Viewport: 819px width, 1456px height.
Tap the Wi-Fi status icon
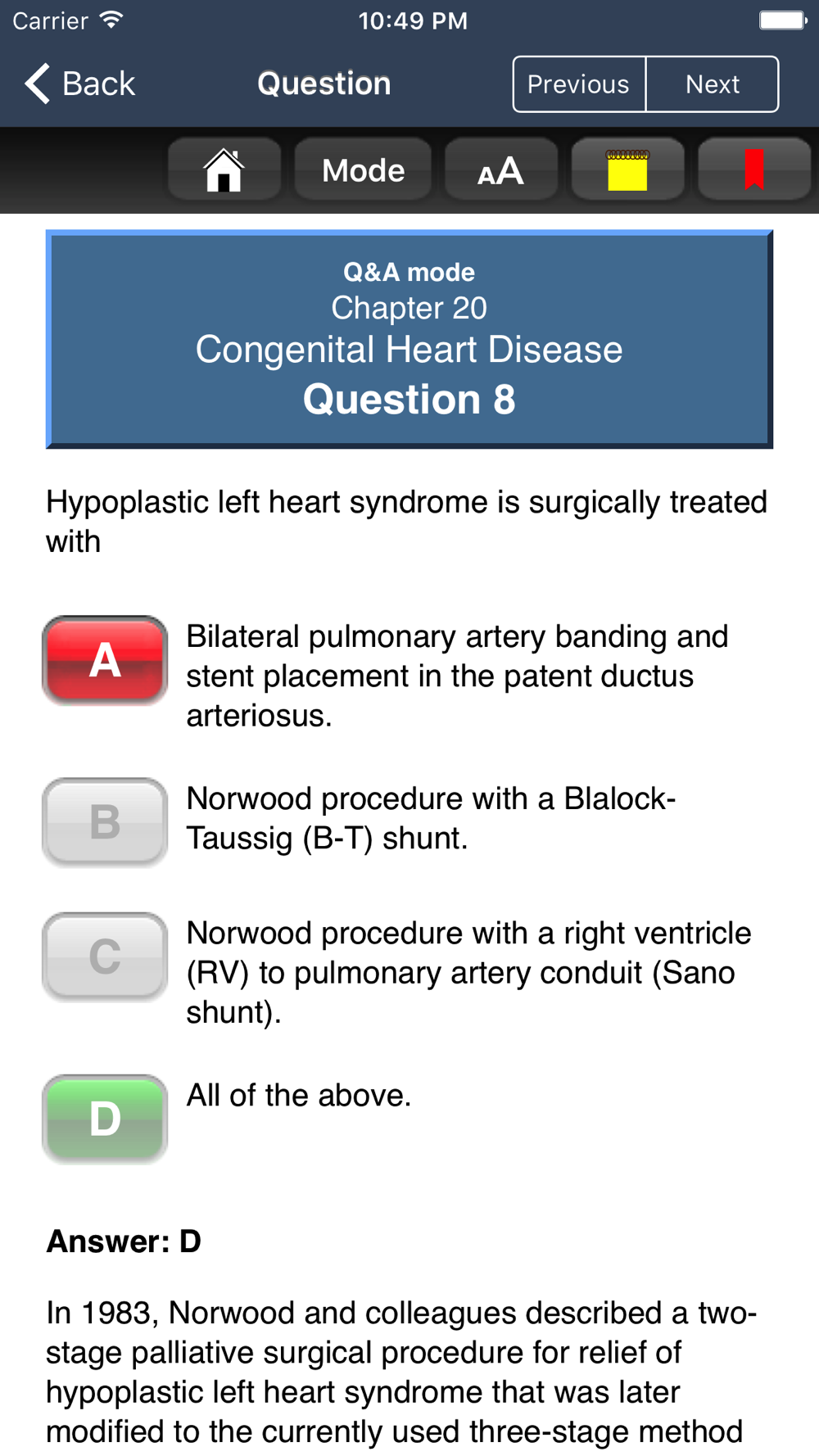pos(111,20)
